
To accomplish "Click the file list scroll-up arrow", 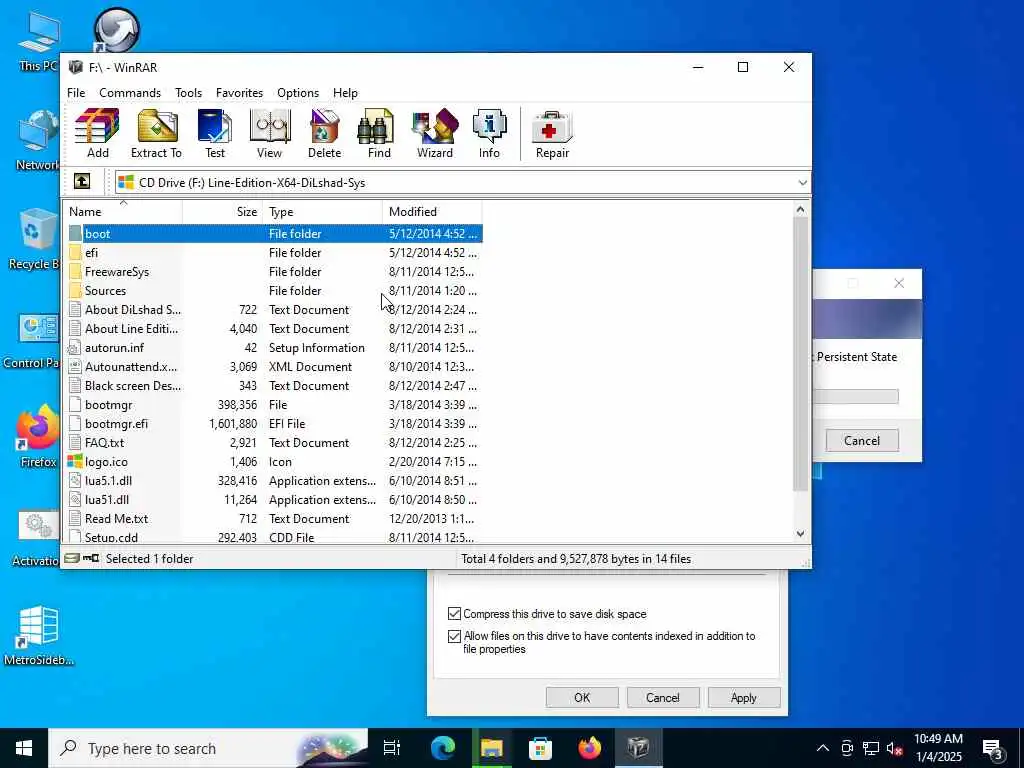I will (801, 210).
